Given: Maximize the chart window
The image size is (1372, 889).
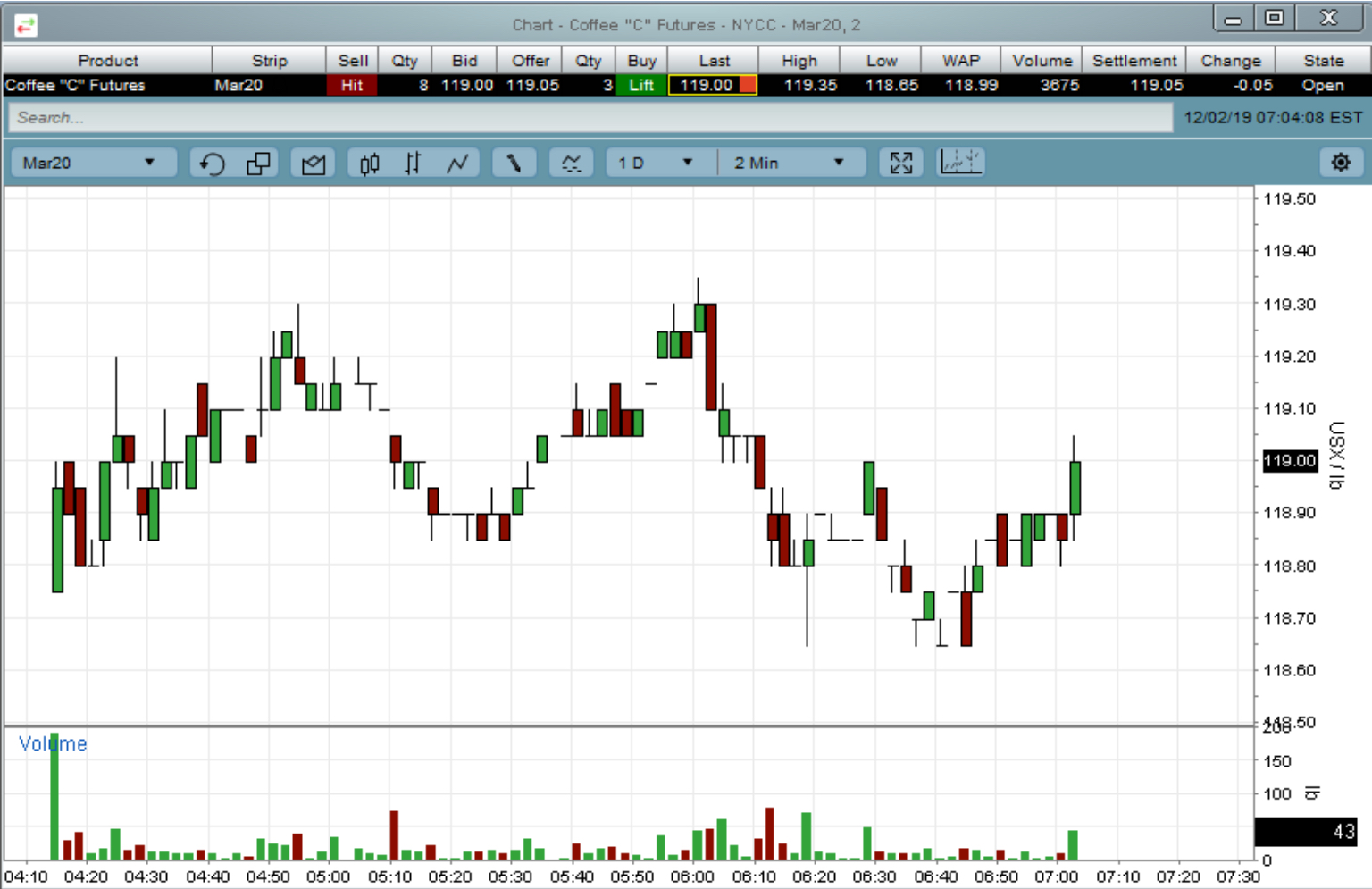Looking at the screenshot, I should pyautogui.click(x=1275, y=19).
